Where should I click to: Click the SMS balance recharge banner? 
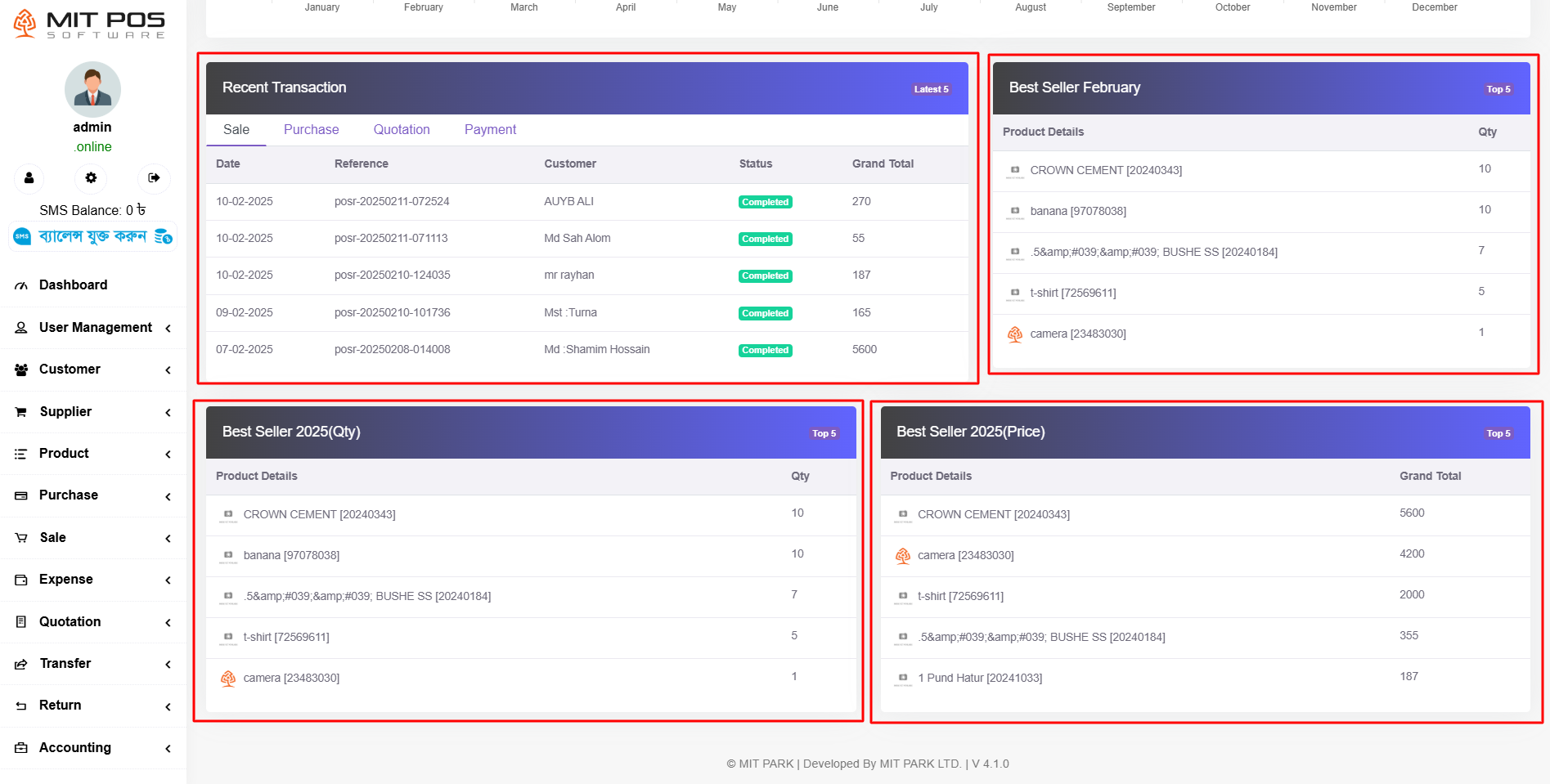(x=93, y=237)
